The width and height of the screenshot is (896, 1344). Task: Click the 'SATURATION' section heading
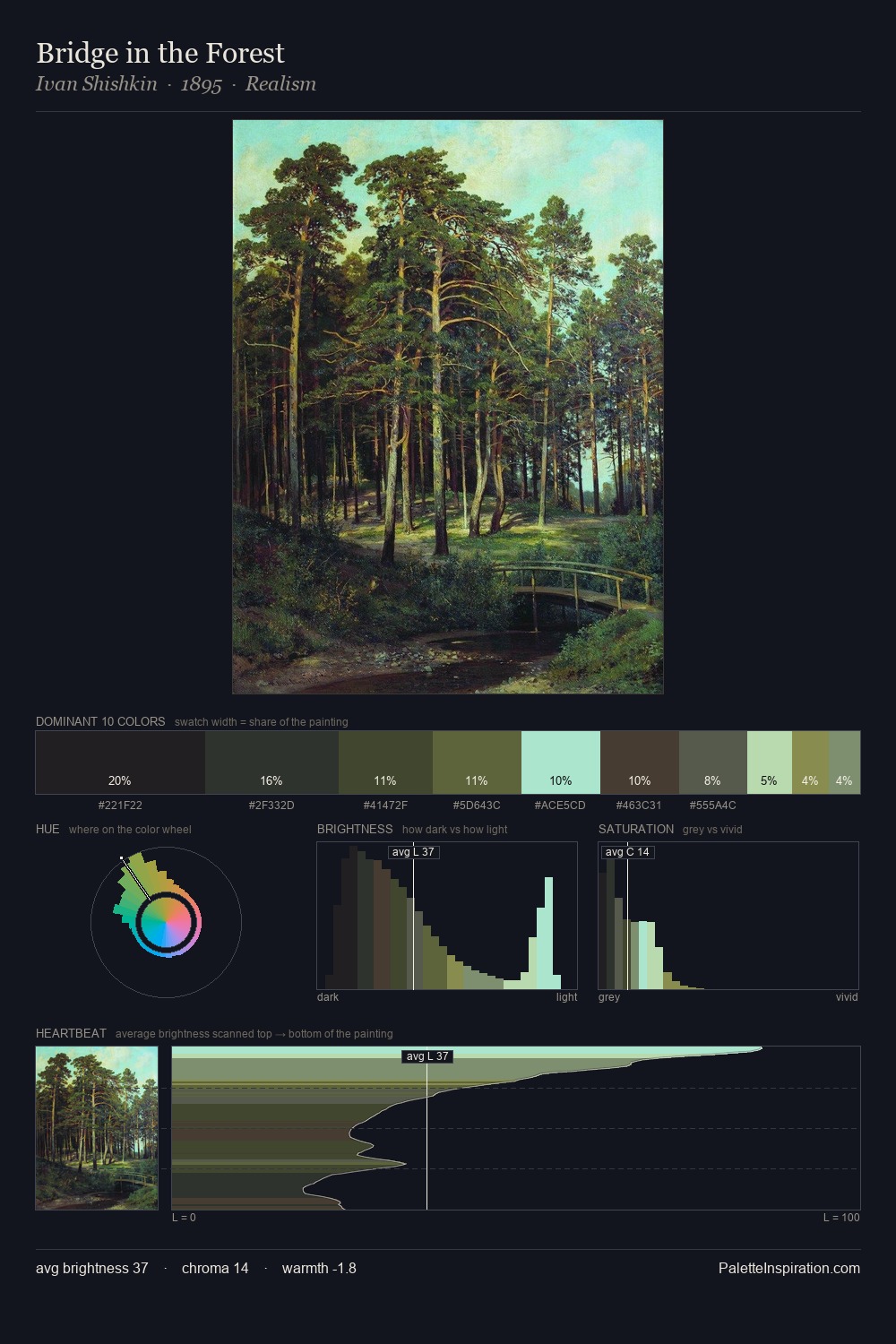click(x=636, y=829)
